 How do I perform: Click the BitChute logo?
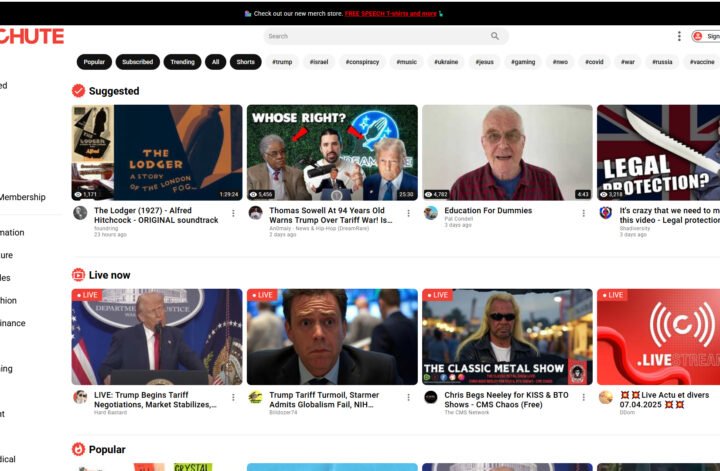[x=31, y=36]
